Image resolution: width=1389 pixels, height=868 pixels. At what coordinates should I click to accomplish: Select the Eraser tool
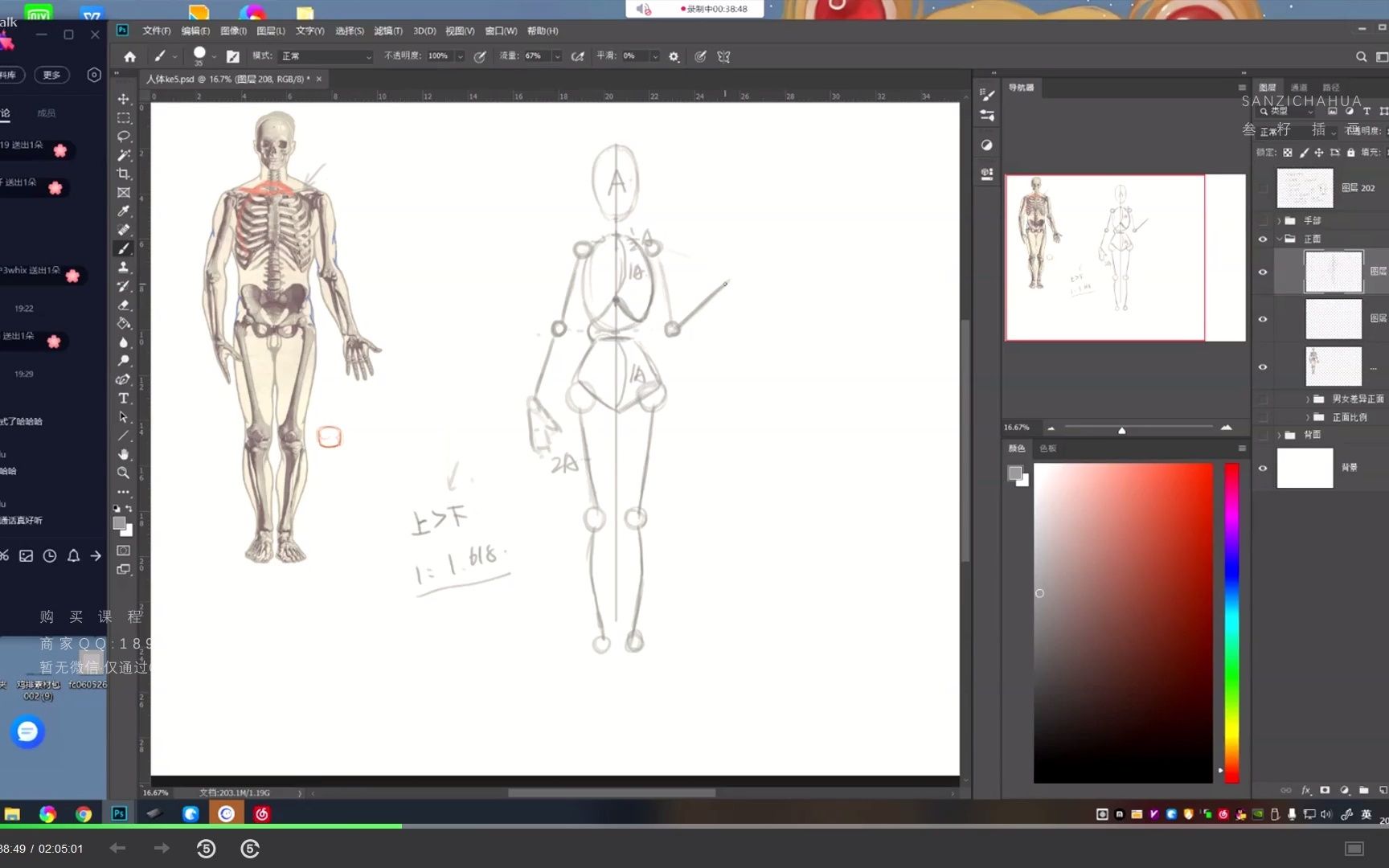(123, 305)
